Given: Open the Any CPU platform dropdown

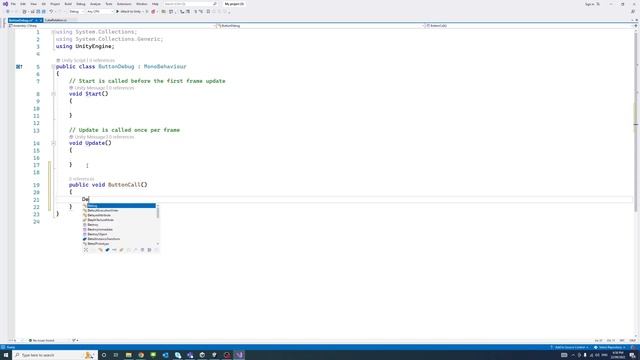Looking at the screenshot, I should coord(99,11).
